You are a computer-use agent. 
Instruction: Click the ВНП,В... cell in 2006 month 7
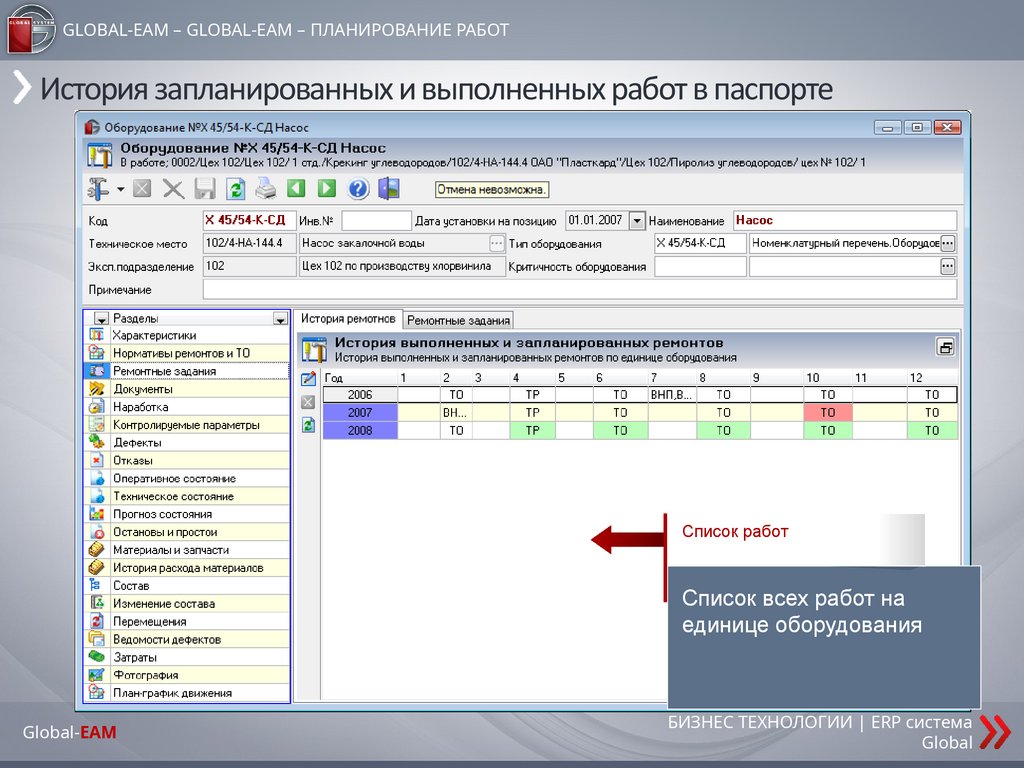click(x=672, y=394)
